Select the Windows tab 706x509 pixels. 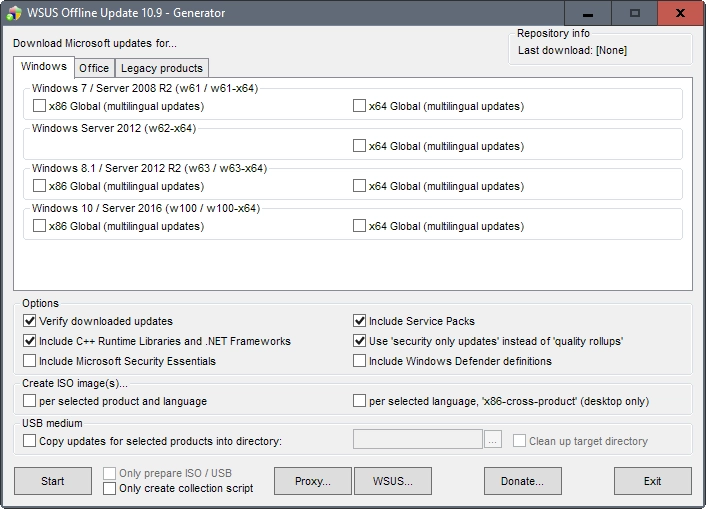coord(44,66)
